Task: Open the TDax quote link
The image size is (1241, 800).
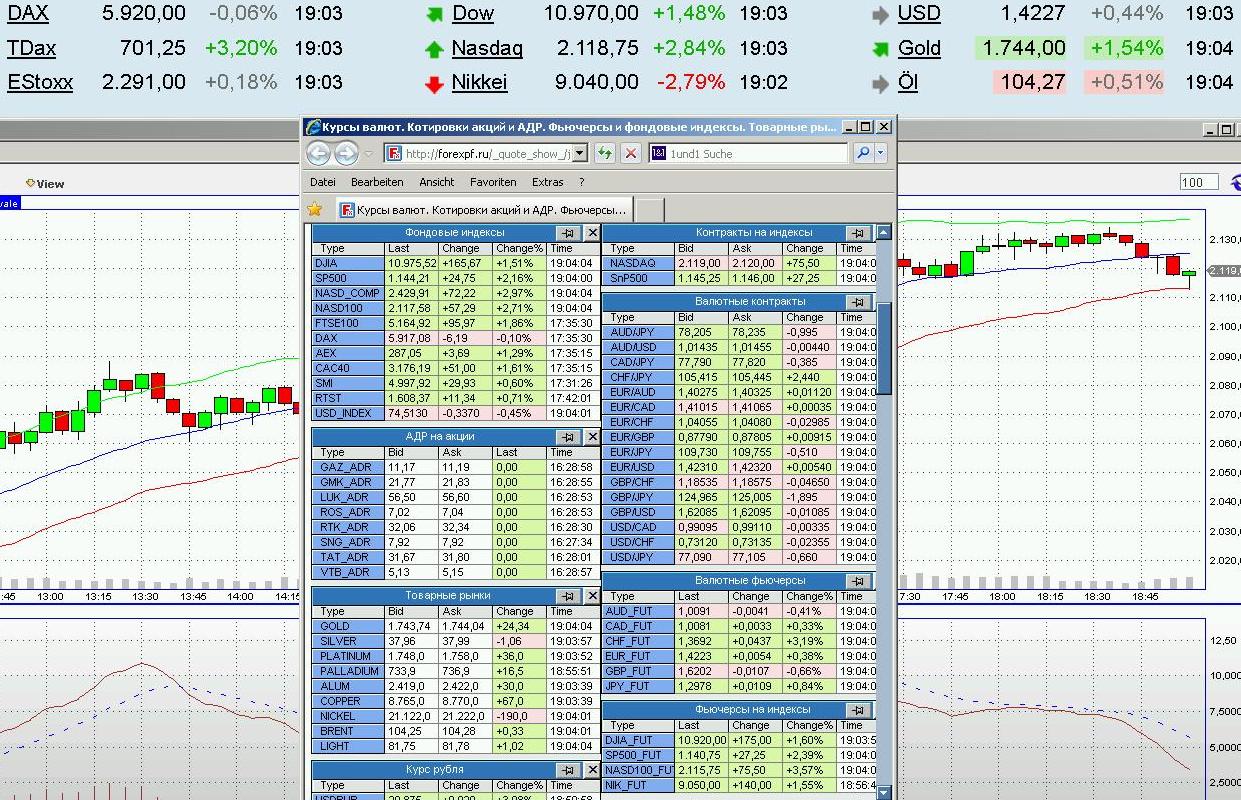Action: (32, 48)
